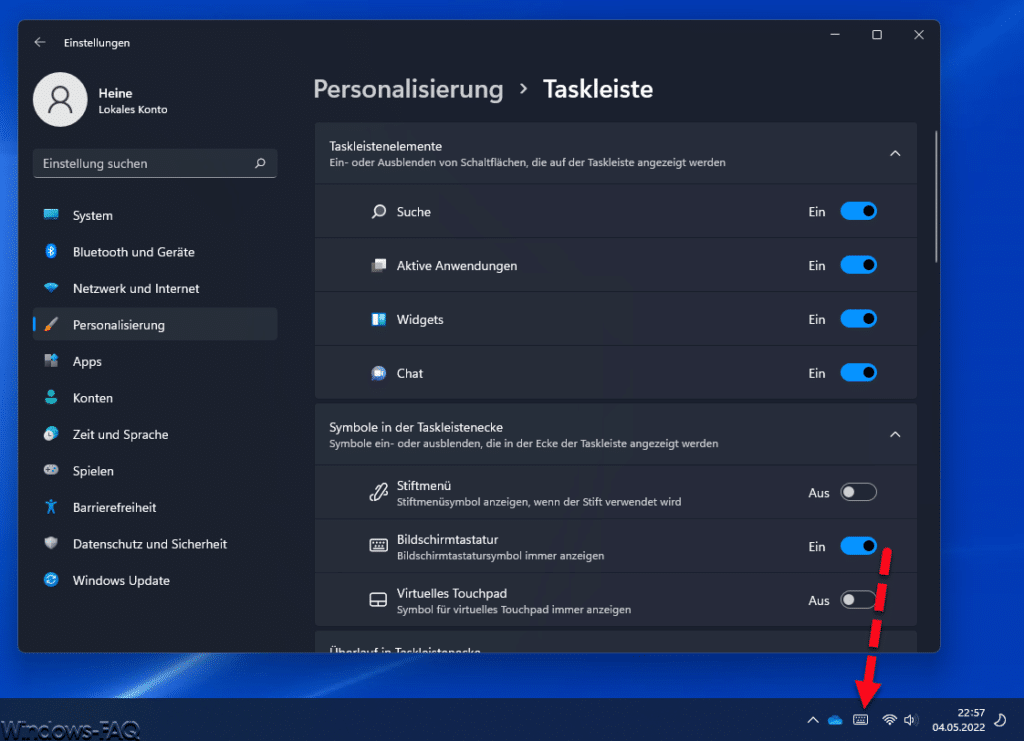
Task: Click the Personalisierung brush icon
Action: click(x=51, y=324)
